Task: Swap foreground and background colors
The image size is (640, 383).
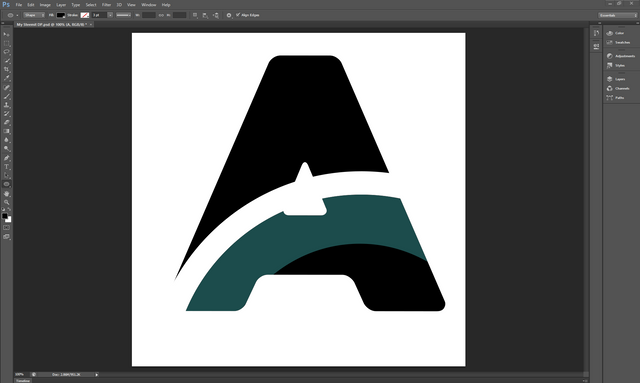Action: click(x=10, y=209)
